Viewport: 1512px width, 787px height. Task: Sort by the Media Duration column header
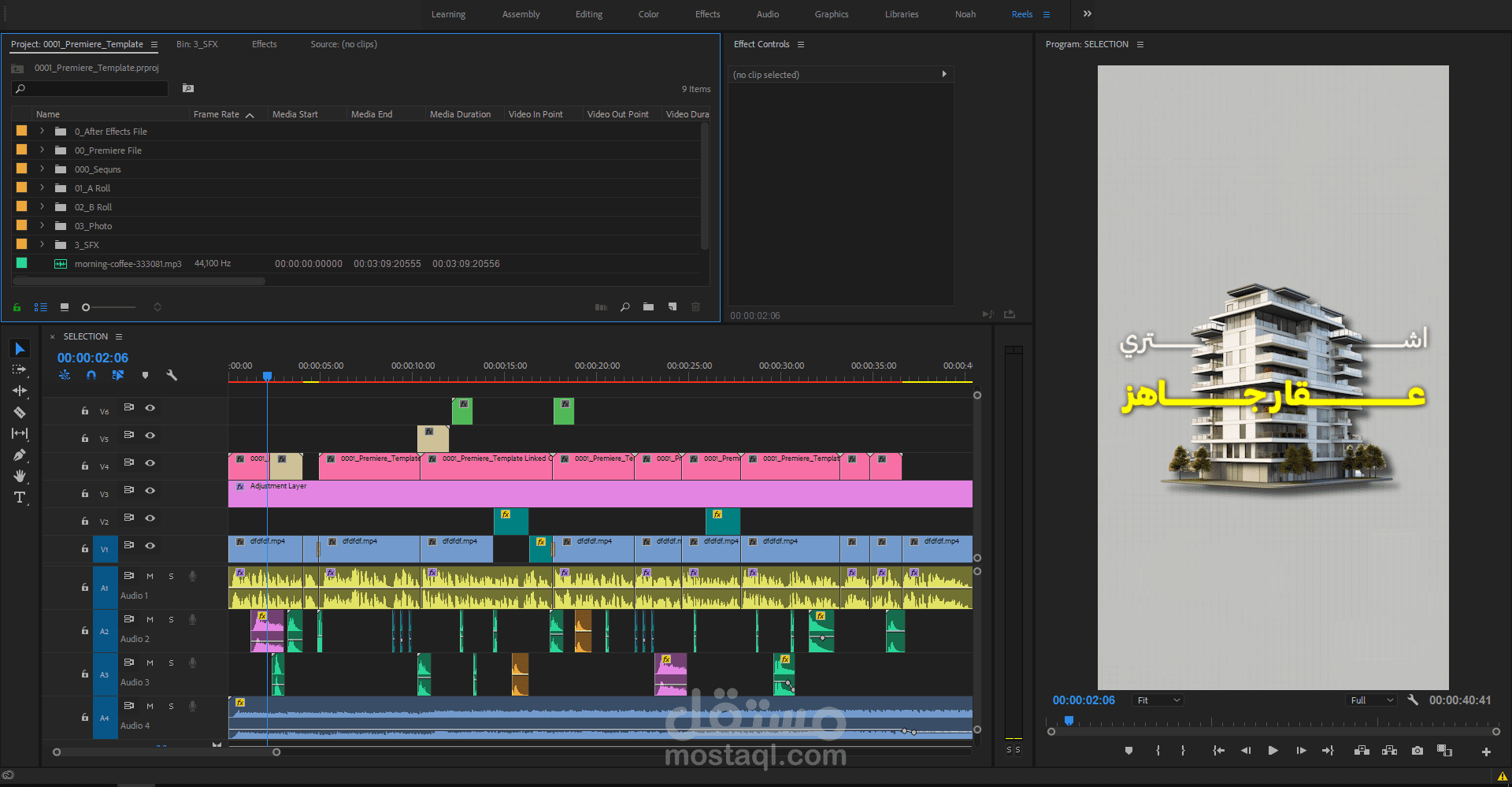(x=461, y=114)
